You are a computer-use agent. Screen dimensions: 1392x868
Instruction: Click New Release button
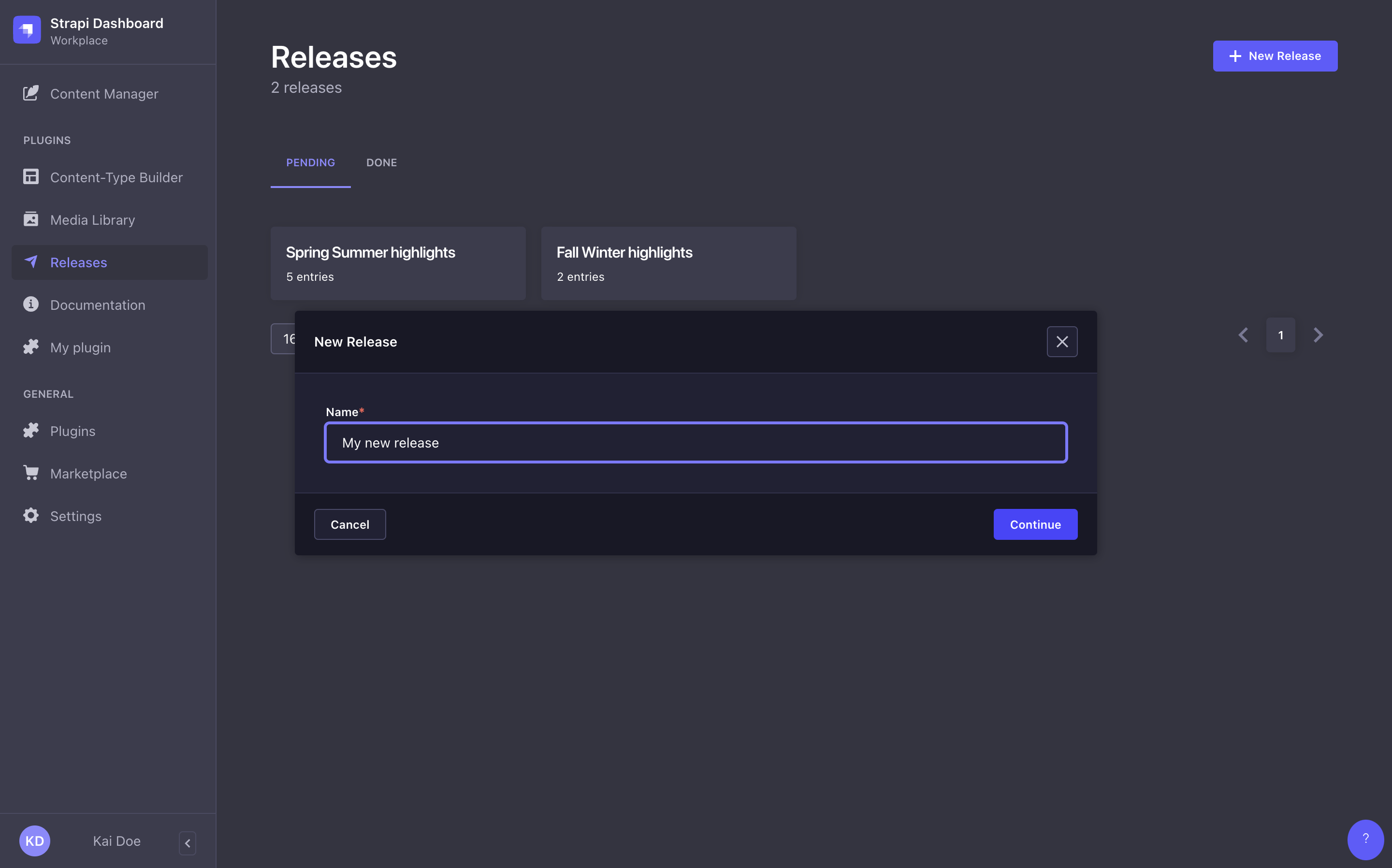pos(1275,56)
